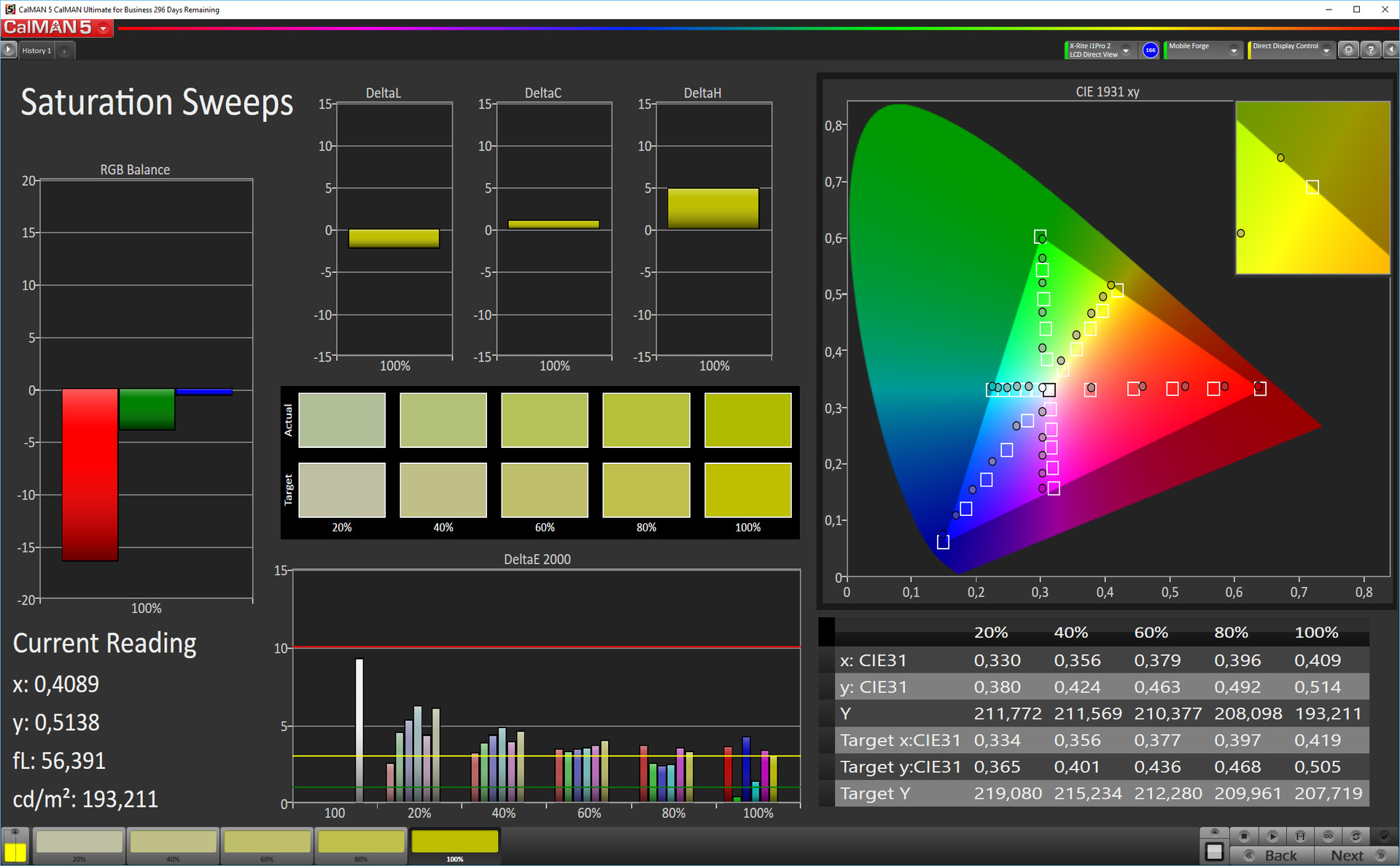This screenshot has height=866, width=1400.
Task: Click the Back button
Action: click(x=1272, y=856)
